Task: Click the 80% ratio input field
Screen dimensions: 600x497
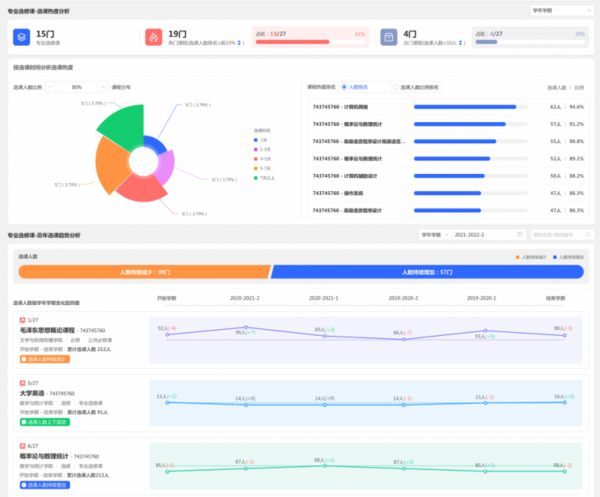Action: point(77,87)
